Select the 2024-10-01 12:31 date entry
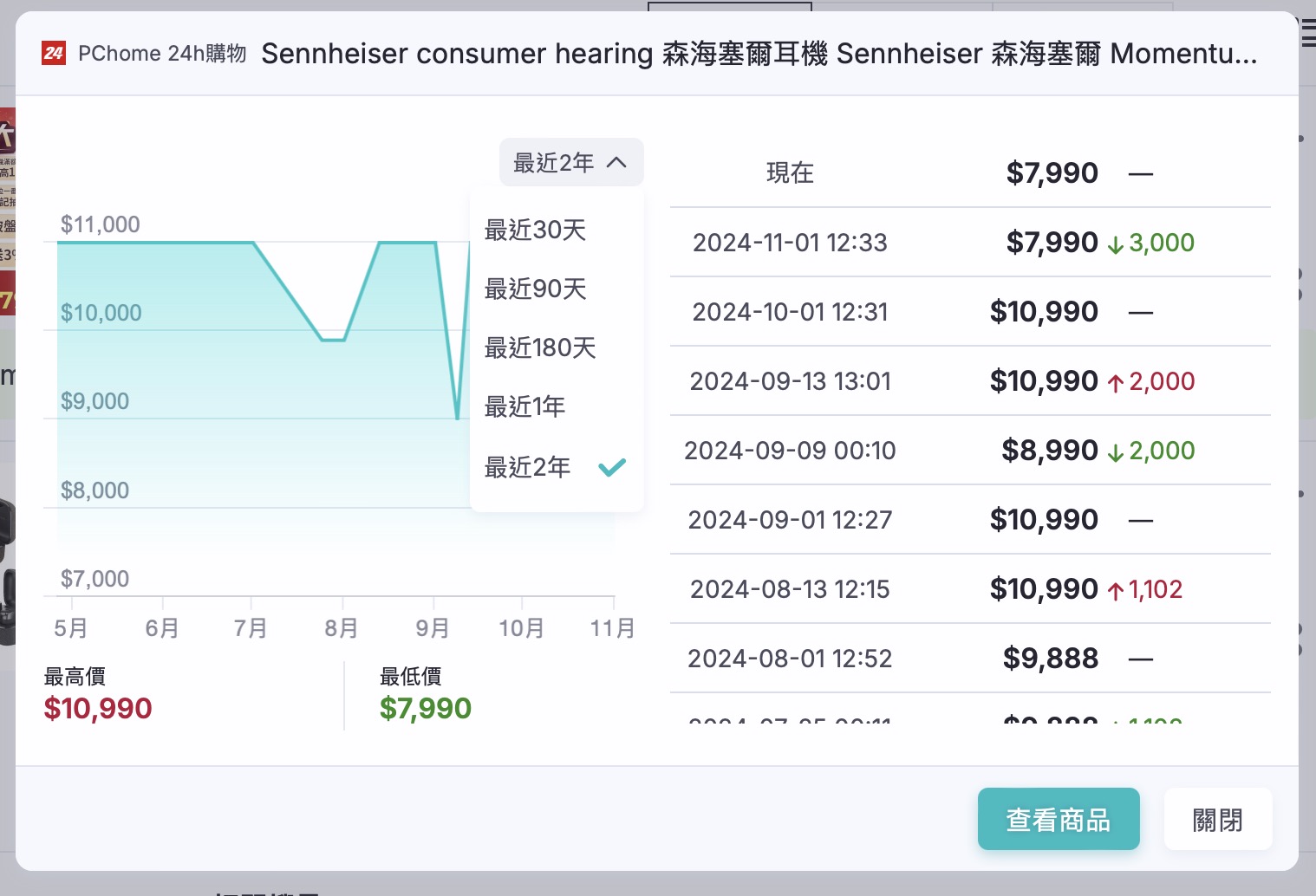 pyautogui.click(x=790, y=312)
